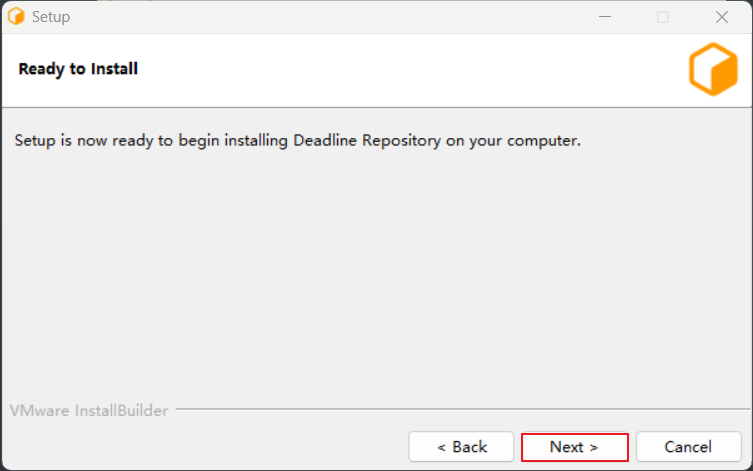
Task: Click the 'VMware InstallBuilder' label
Action: point(89,411)
